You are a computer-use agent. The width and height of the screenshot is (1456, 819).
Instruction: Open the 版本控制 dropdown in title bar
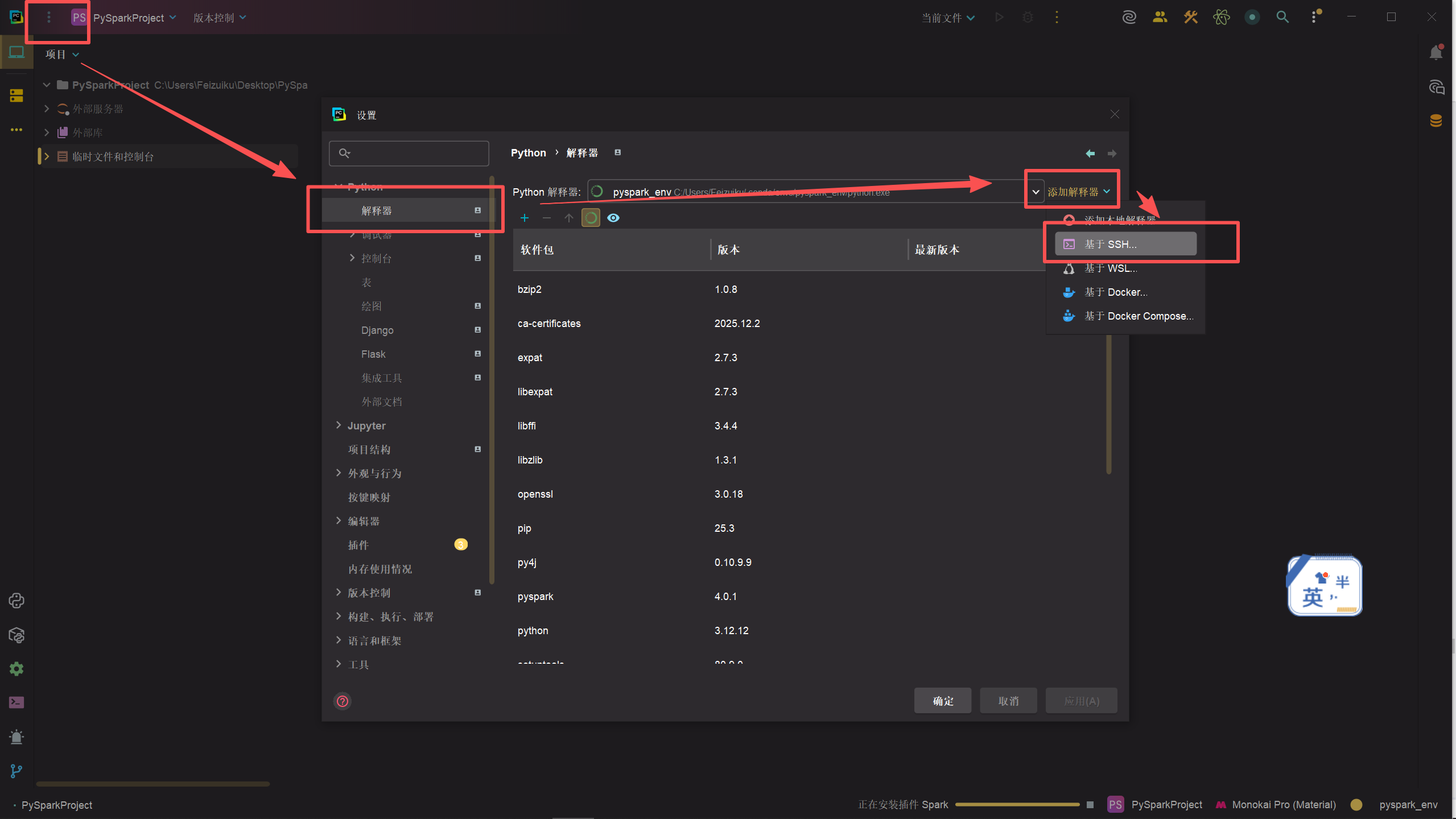pyautogui.click(x=220, y=18)
